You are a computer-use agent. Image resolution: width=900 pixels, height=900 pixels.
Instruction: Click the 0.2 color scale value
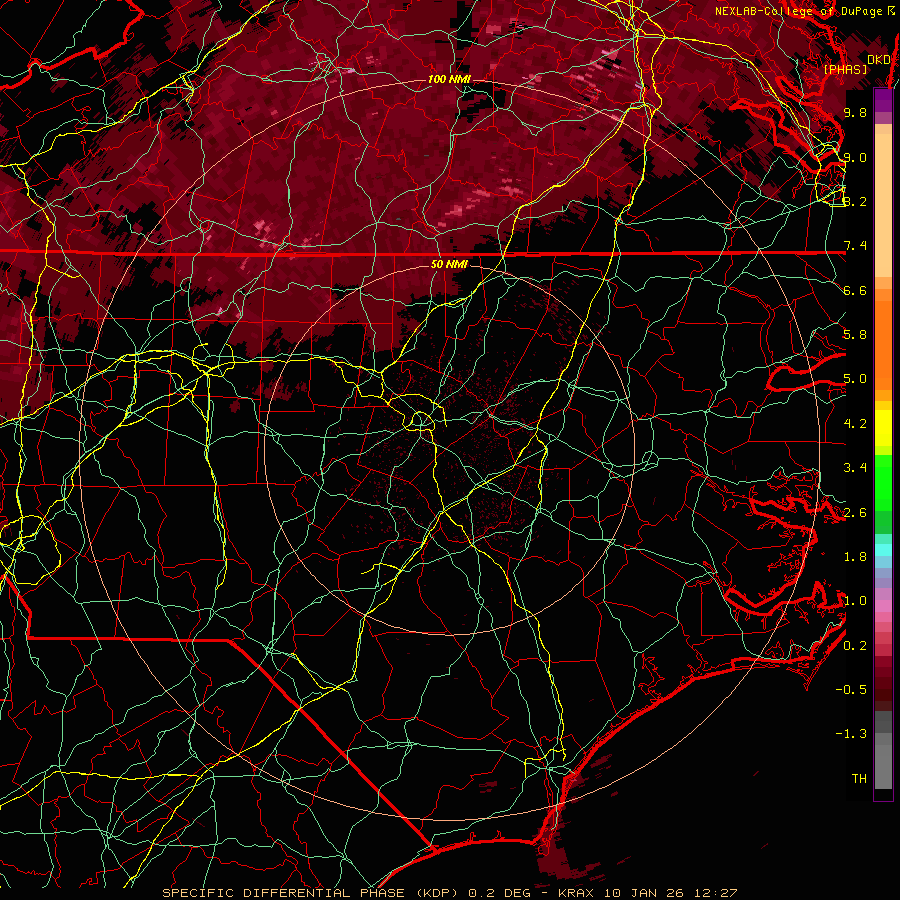pyautogui.click(x=855, y=645)
